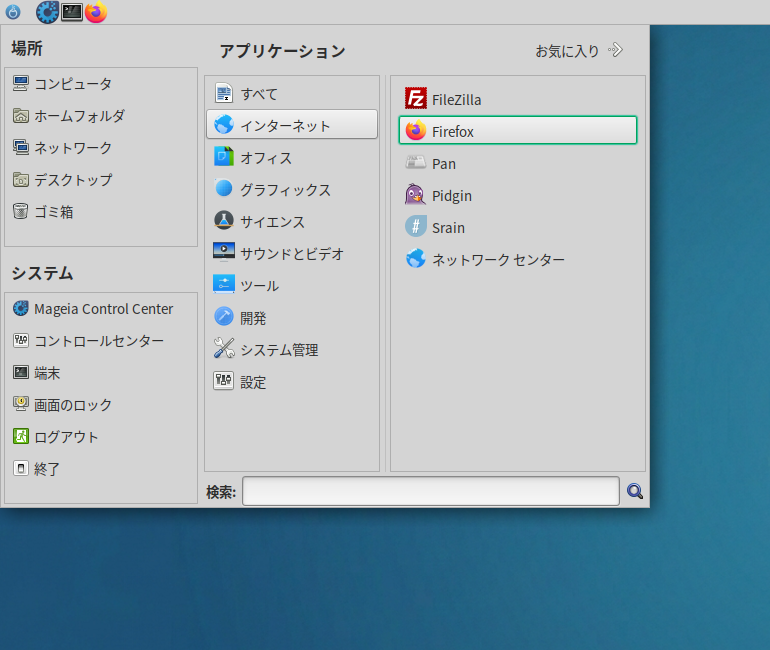Select サウンドとビデオ category
This screenshot has height=650, width=770.
pos(292,253)
